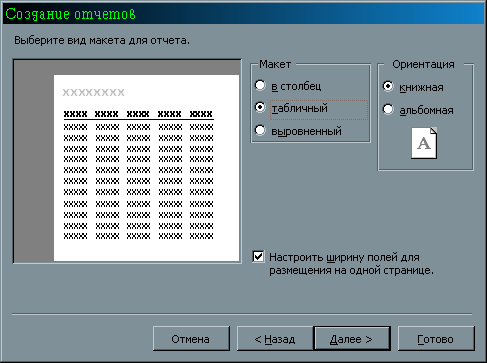Click the 'Создание отчетов' title bar

click(x=243, y=14)
